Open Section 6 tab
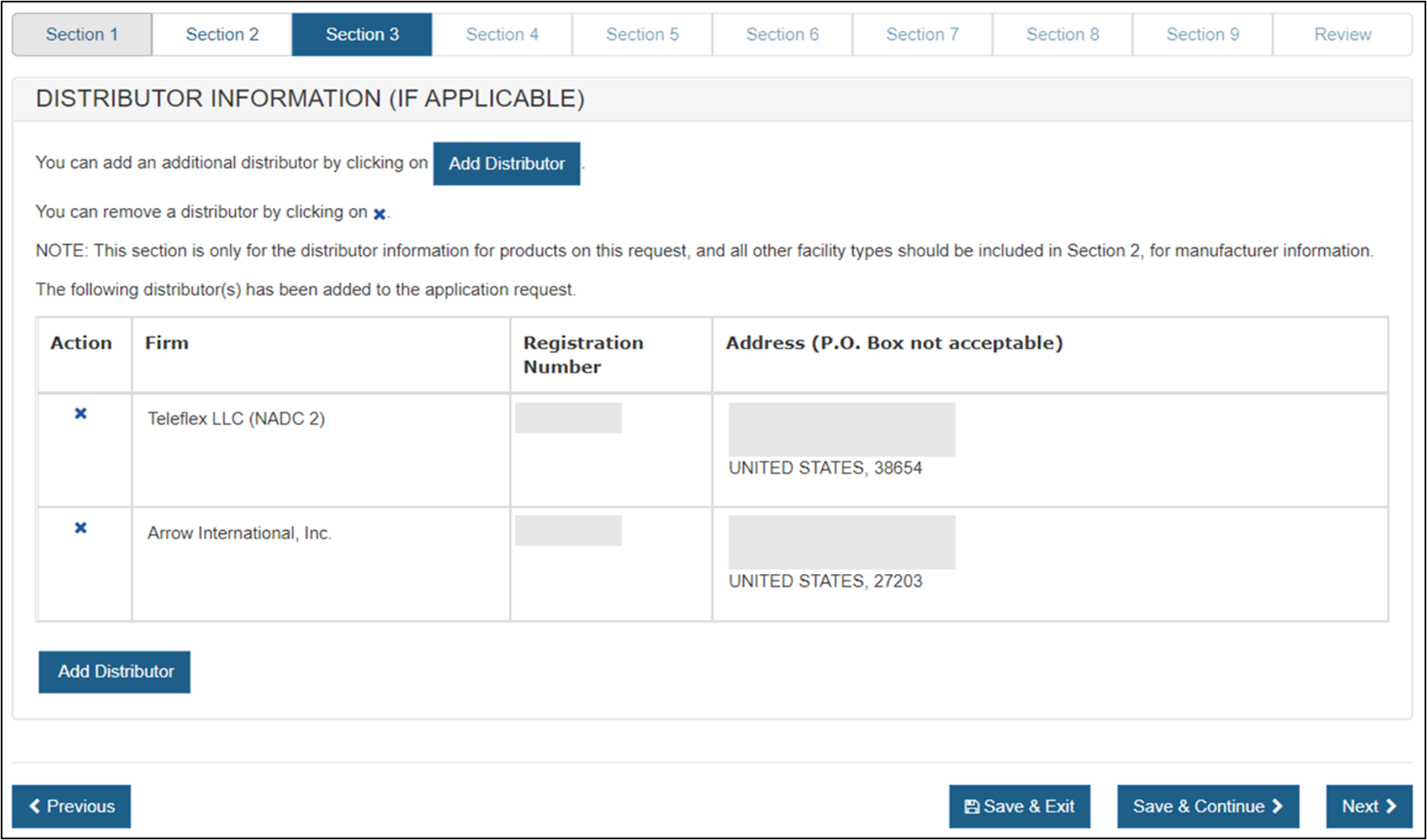The width and height of the screenshot is (1427, 840). point(782,34)
